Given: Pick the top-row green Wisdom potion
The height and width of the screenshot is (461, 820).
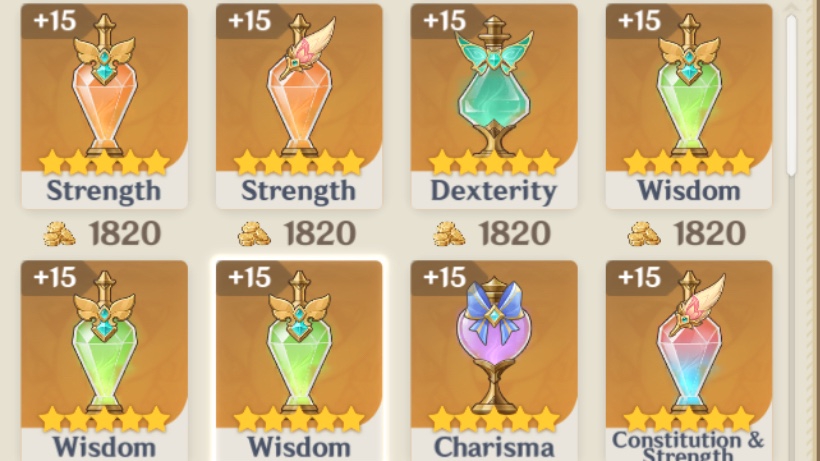Looking at the screenshot, I should point(689,106).
